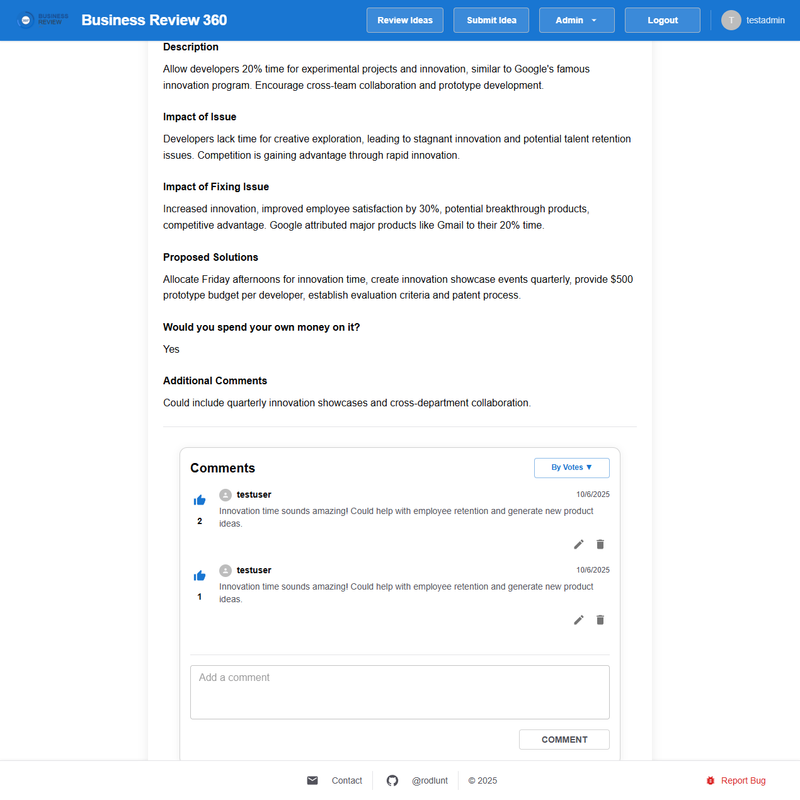
Task: Open the testadmin avatar icon
Action: (731, 20)
